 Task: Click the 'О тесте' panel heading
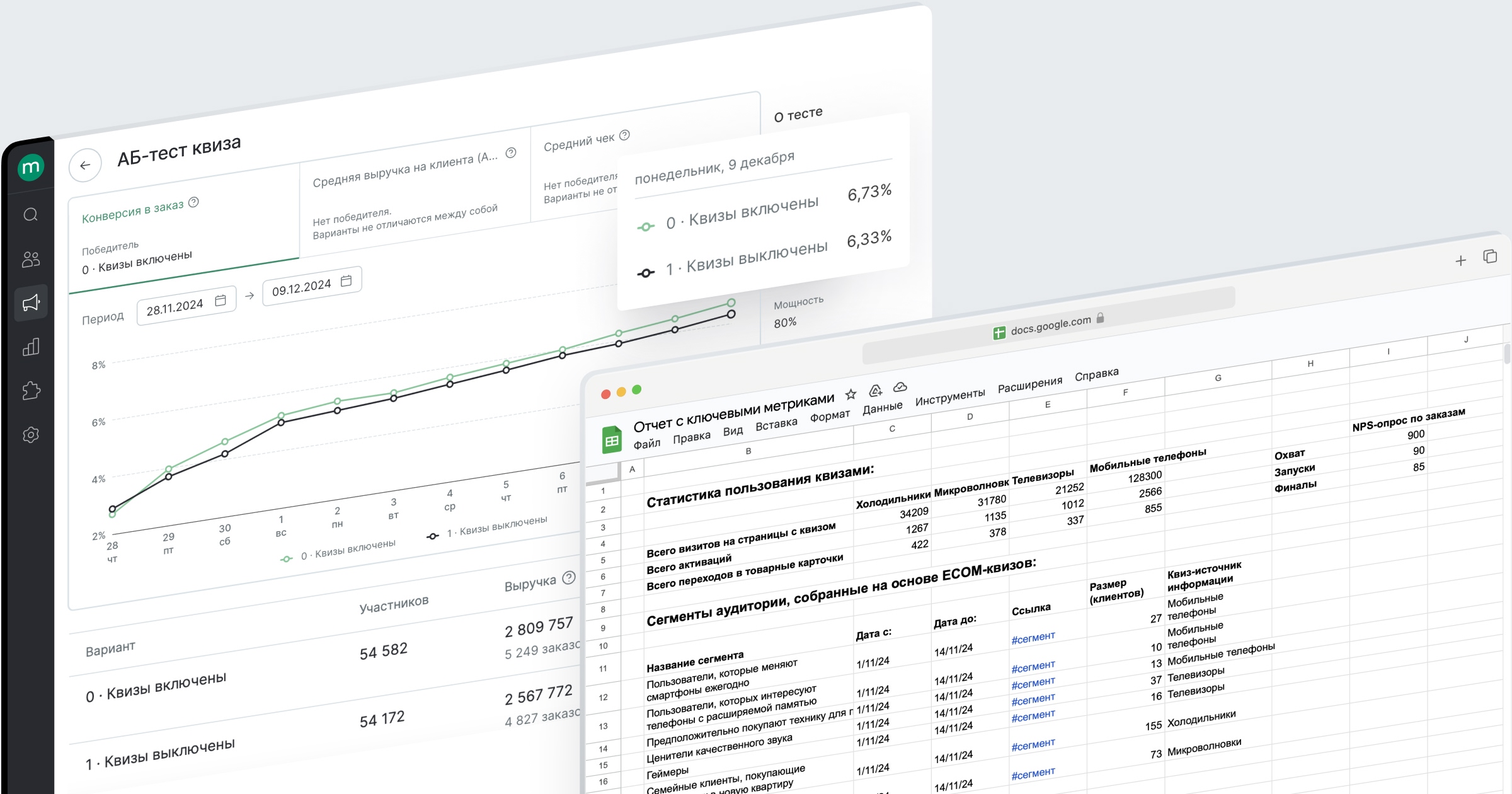(798, 115)
